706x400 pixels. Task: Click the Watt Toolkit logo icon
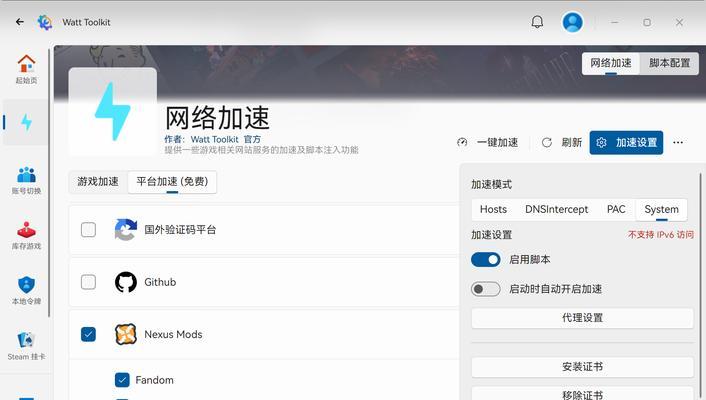coord(45,22)
